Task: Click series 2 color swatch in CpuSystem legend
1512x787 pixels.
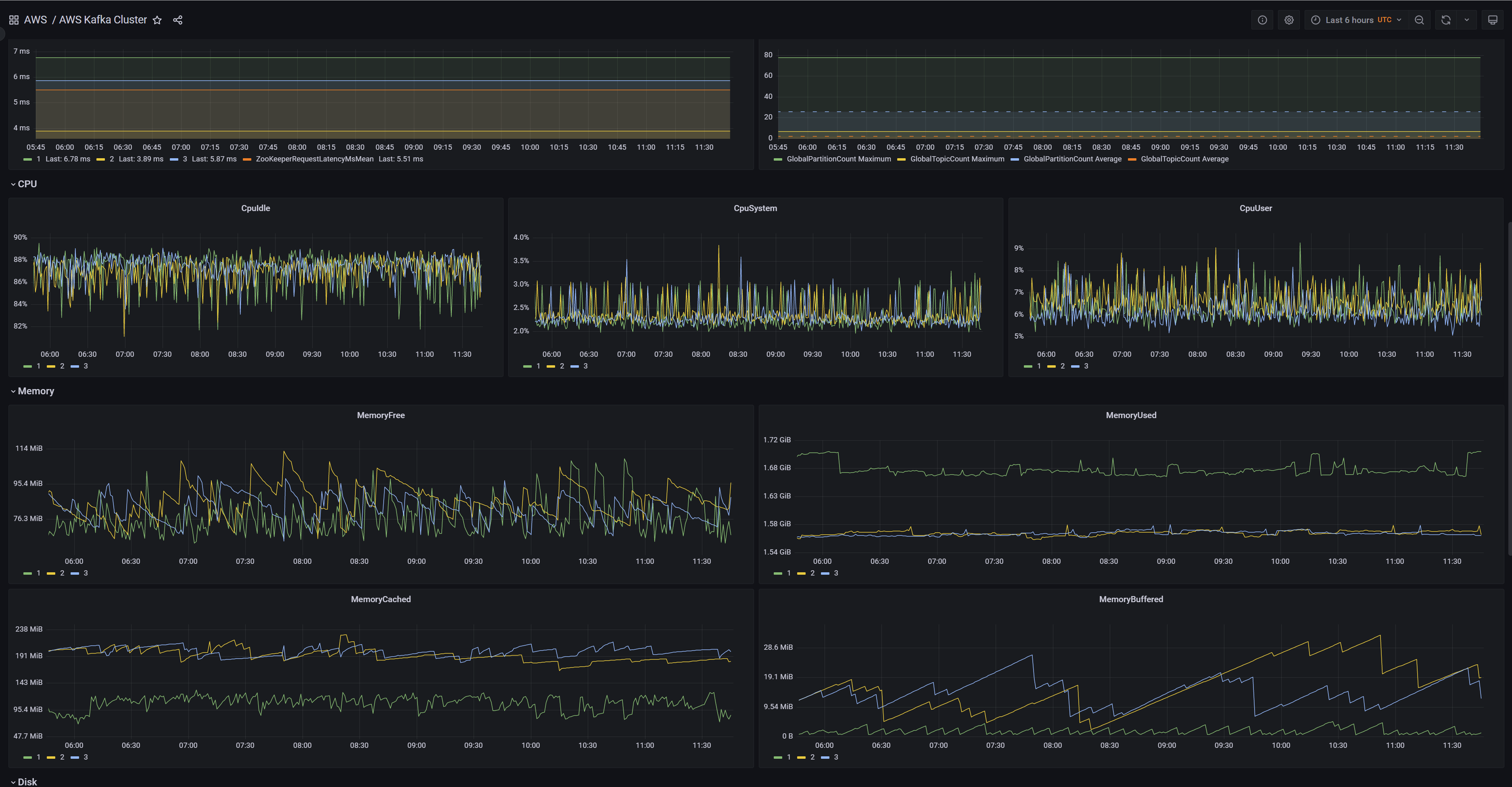Action: 551,366
